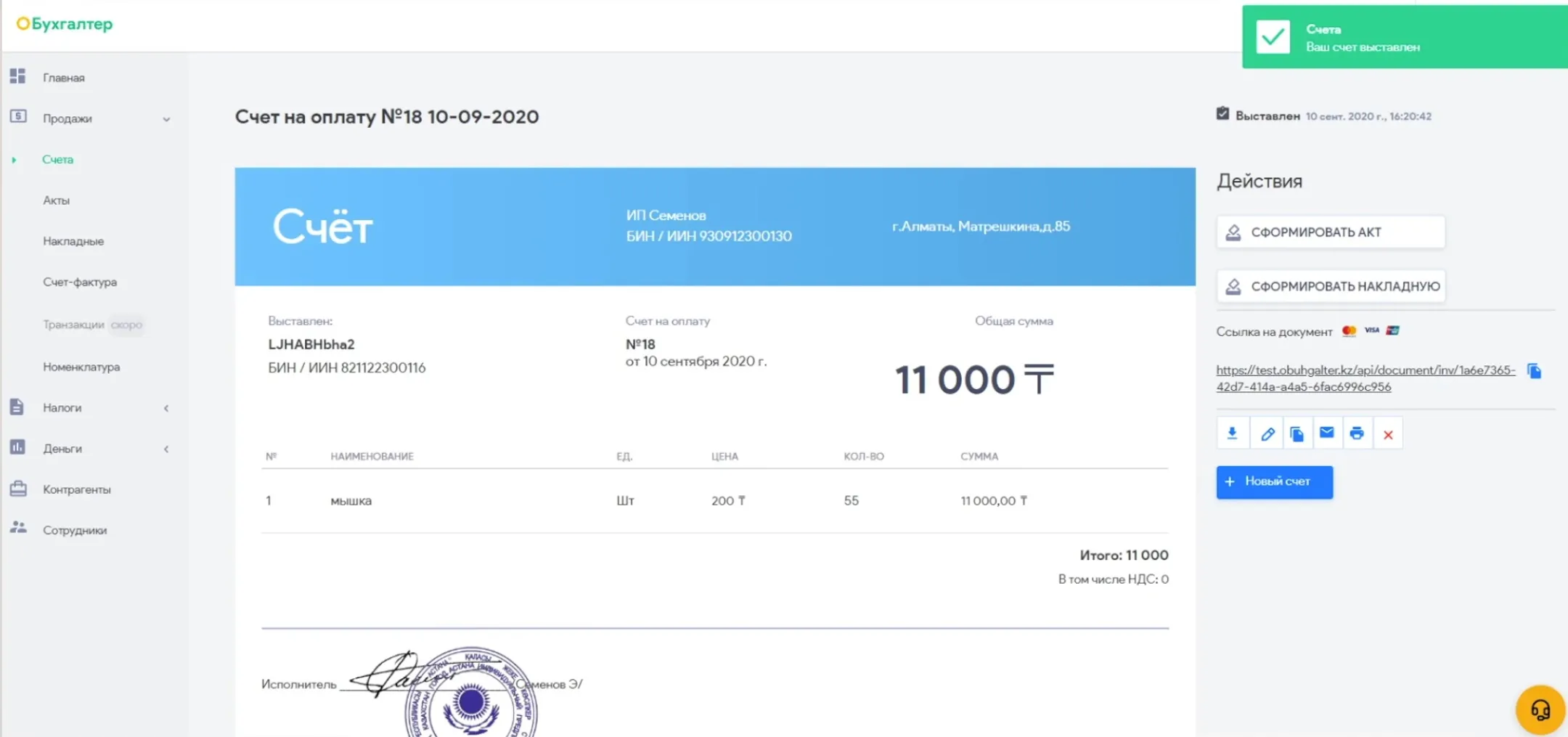The height and width of the screenshot is (737, 1568).
Task: Edit the invoice using the pencil icon
Action: [x=1267, y=434]
